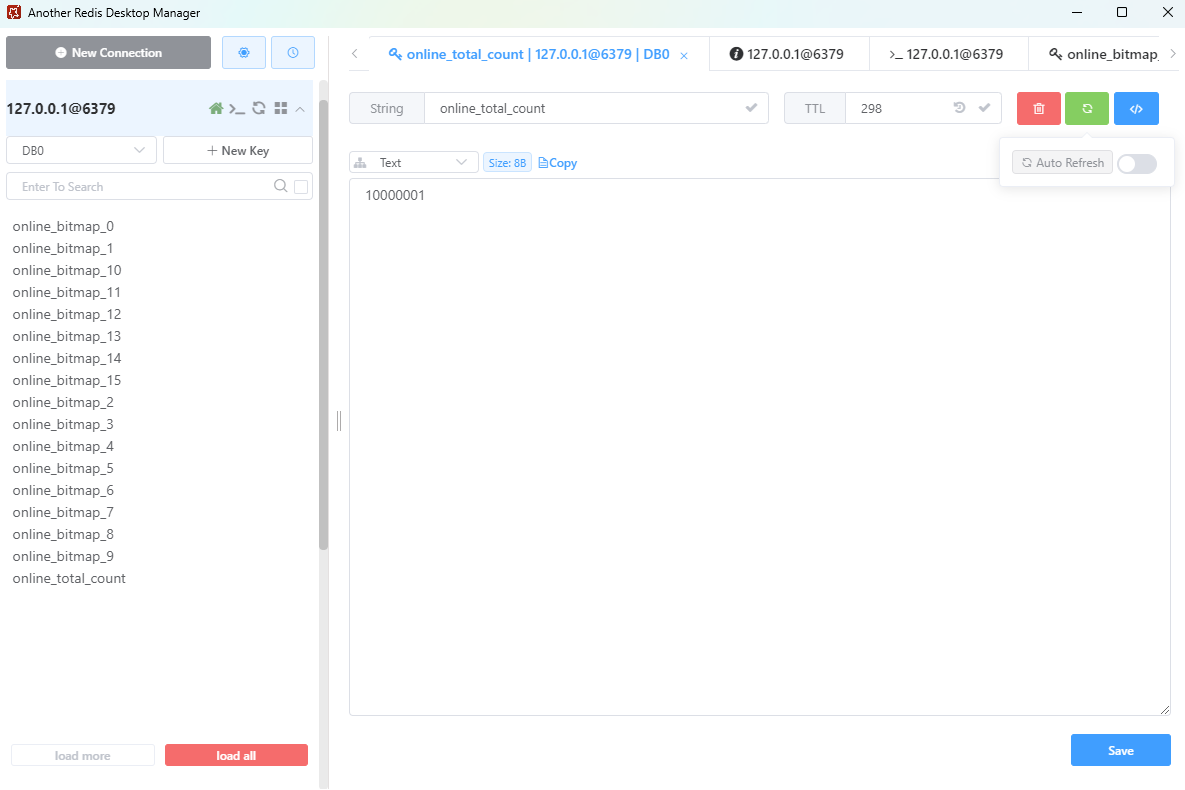
Task: Open the Redis console terminal icon
Action: click(237, 108)
